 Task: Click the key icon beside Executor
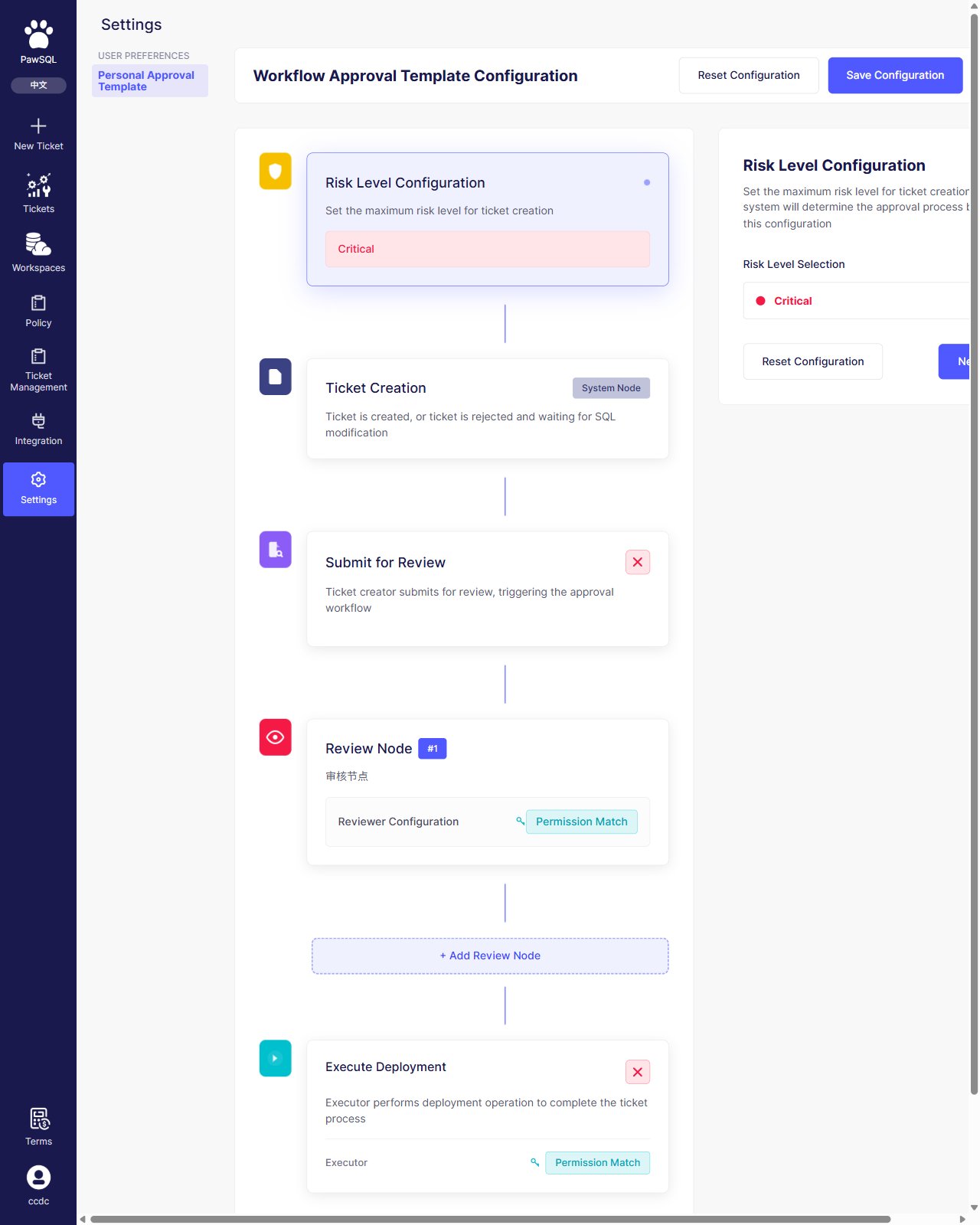point(535,1162)
